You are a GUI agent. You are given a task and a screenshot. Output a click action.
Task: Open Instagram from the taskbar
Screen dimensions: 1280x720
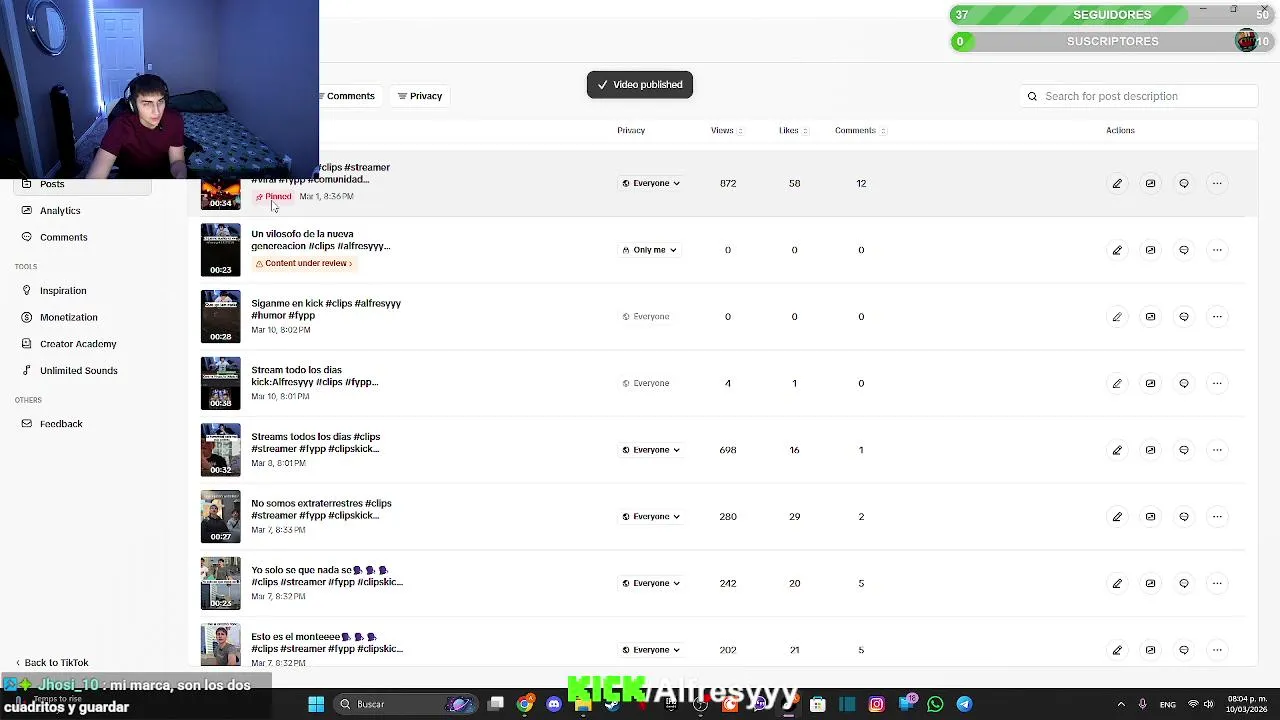(x=876, y=704)
